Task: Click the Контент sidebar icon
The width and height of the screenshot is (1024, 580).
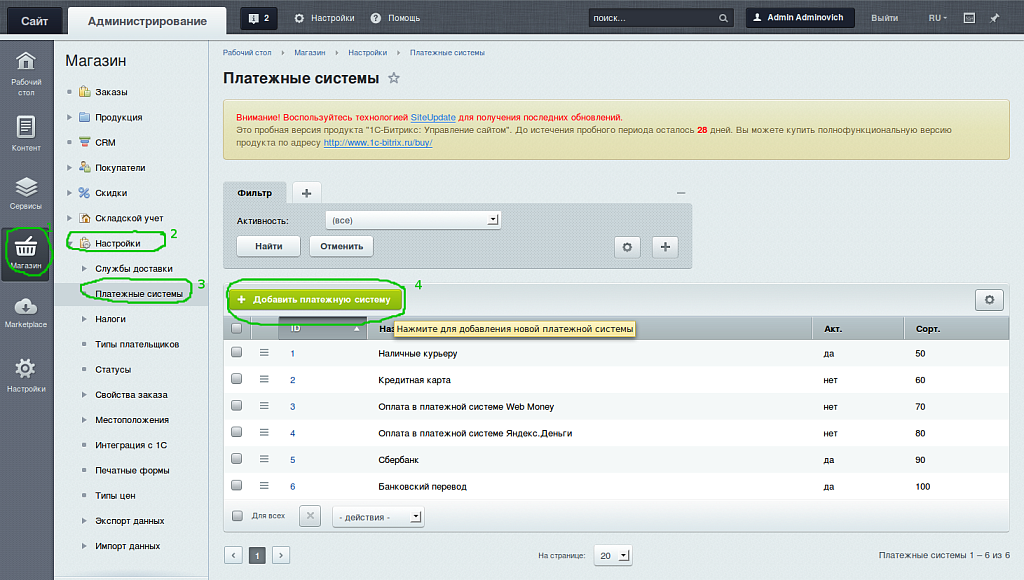Action: [x=26, y=134]
